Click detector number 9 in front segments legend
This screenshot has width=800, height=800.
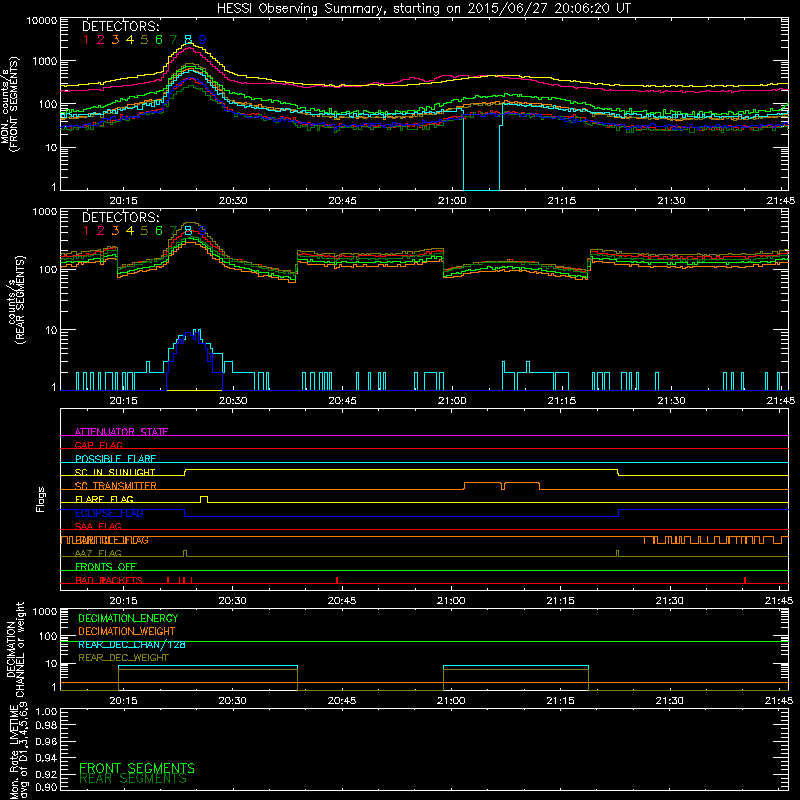203,40
